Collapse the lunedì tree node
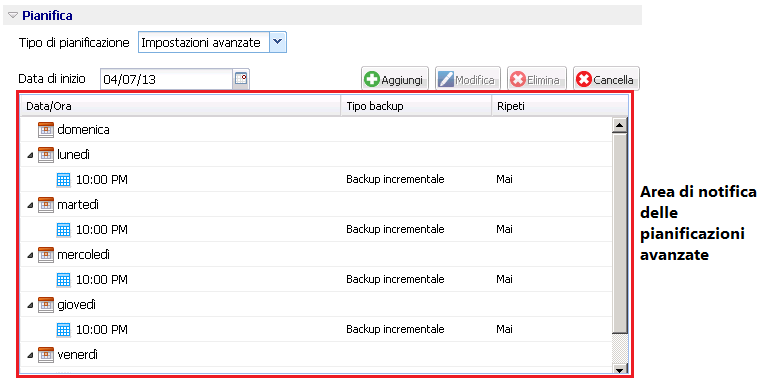This screenshot has height=378, width=768. [x=30, y=155]
